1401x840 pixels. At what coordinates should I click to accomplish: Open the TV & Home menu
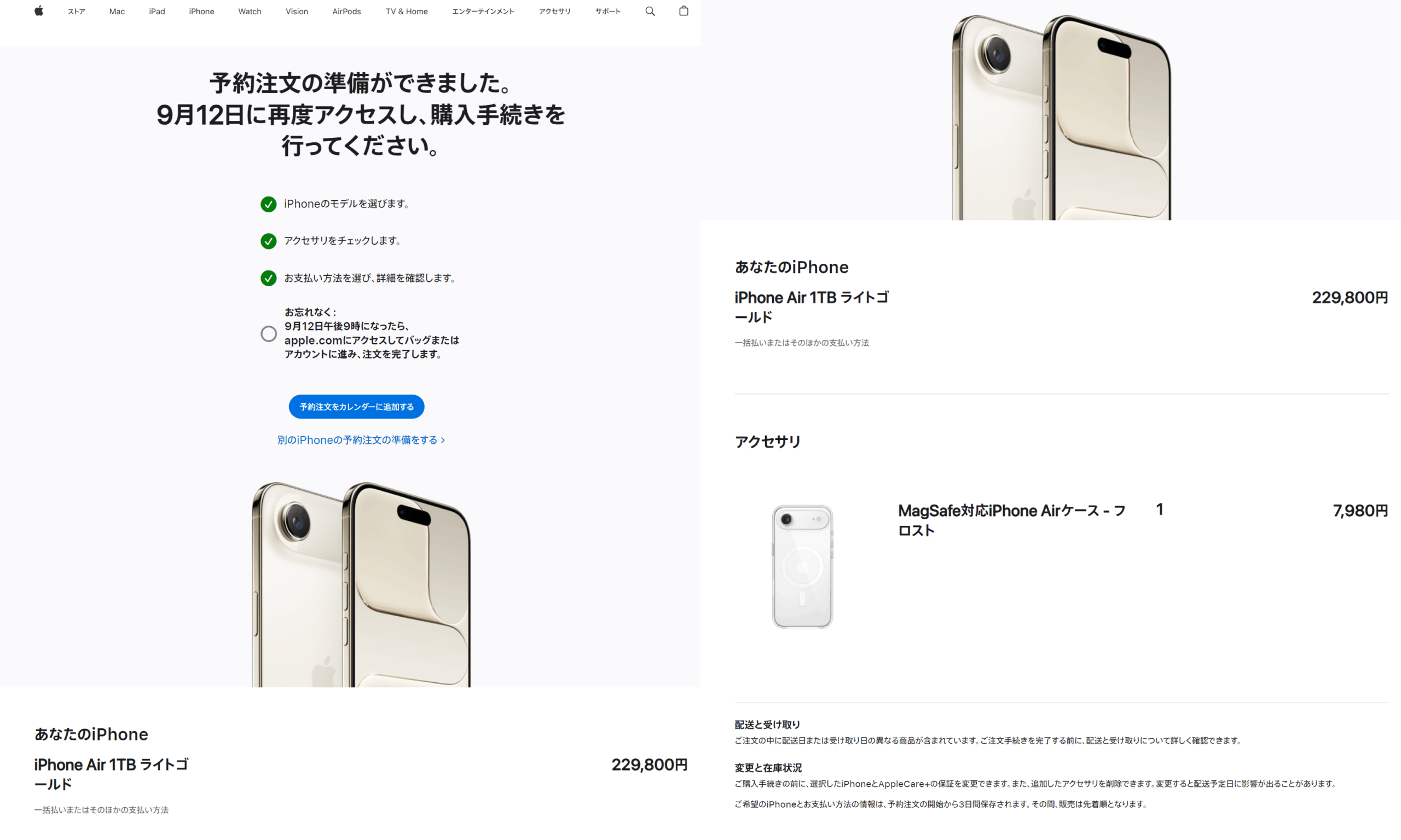point(407,11)
